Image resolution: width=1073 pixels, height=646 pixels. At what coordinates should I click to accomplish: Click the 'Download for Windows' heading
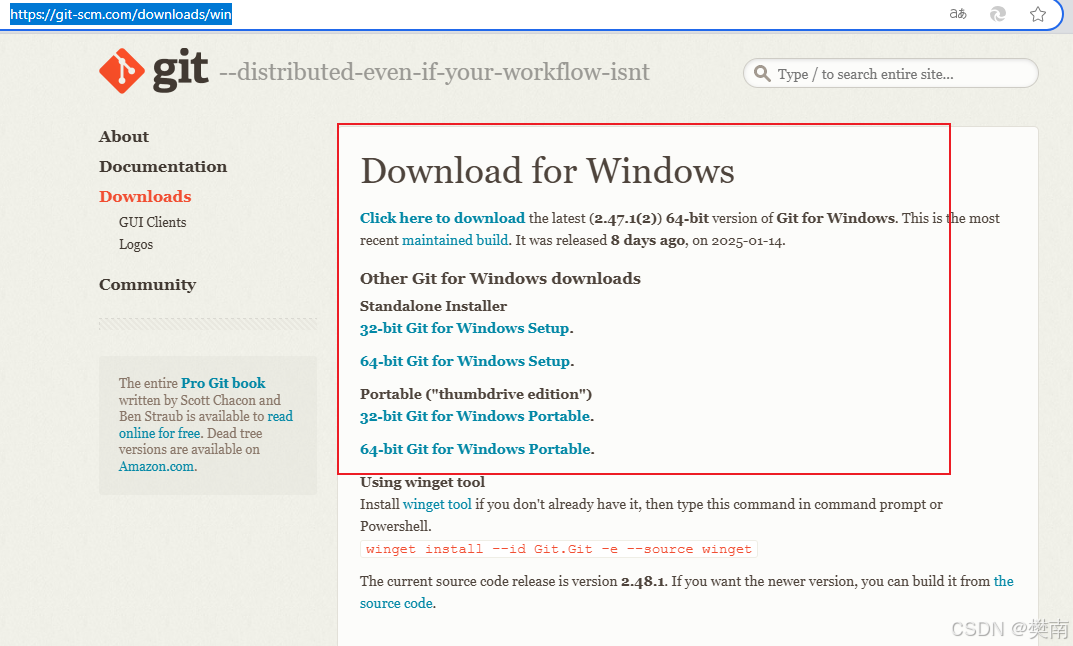click(x=547, y=170)
